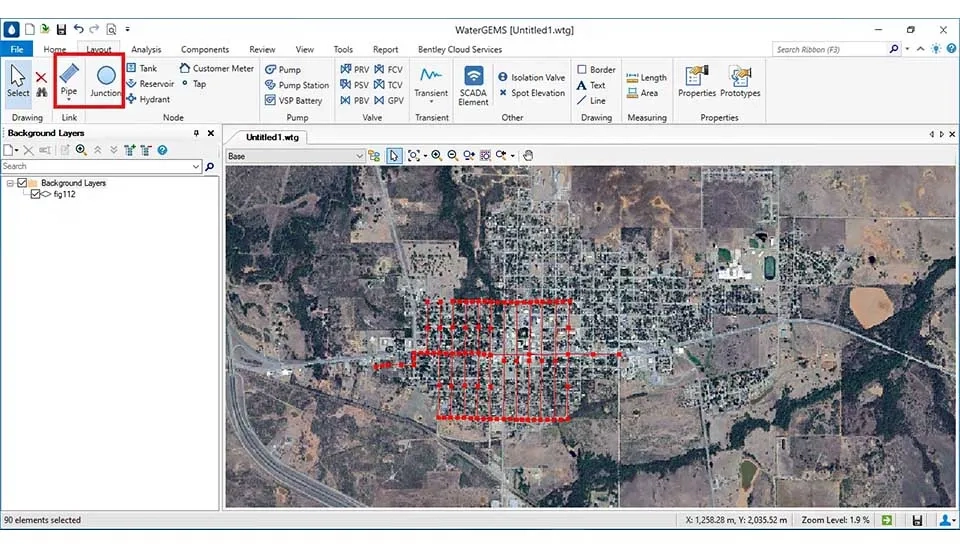Viewport: 960px width, 548px height.
Task: Collapse the Background Layers tree node
Action: [10, 183]
